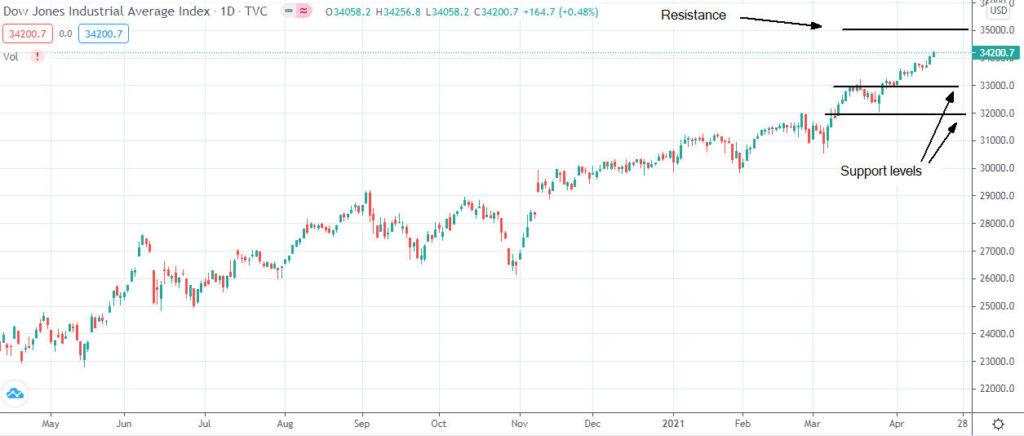Open chart settings gear icon
The width and height of the screenshot is (1024, 436).
pyautogui.click(x=997, y=423)
